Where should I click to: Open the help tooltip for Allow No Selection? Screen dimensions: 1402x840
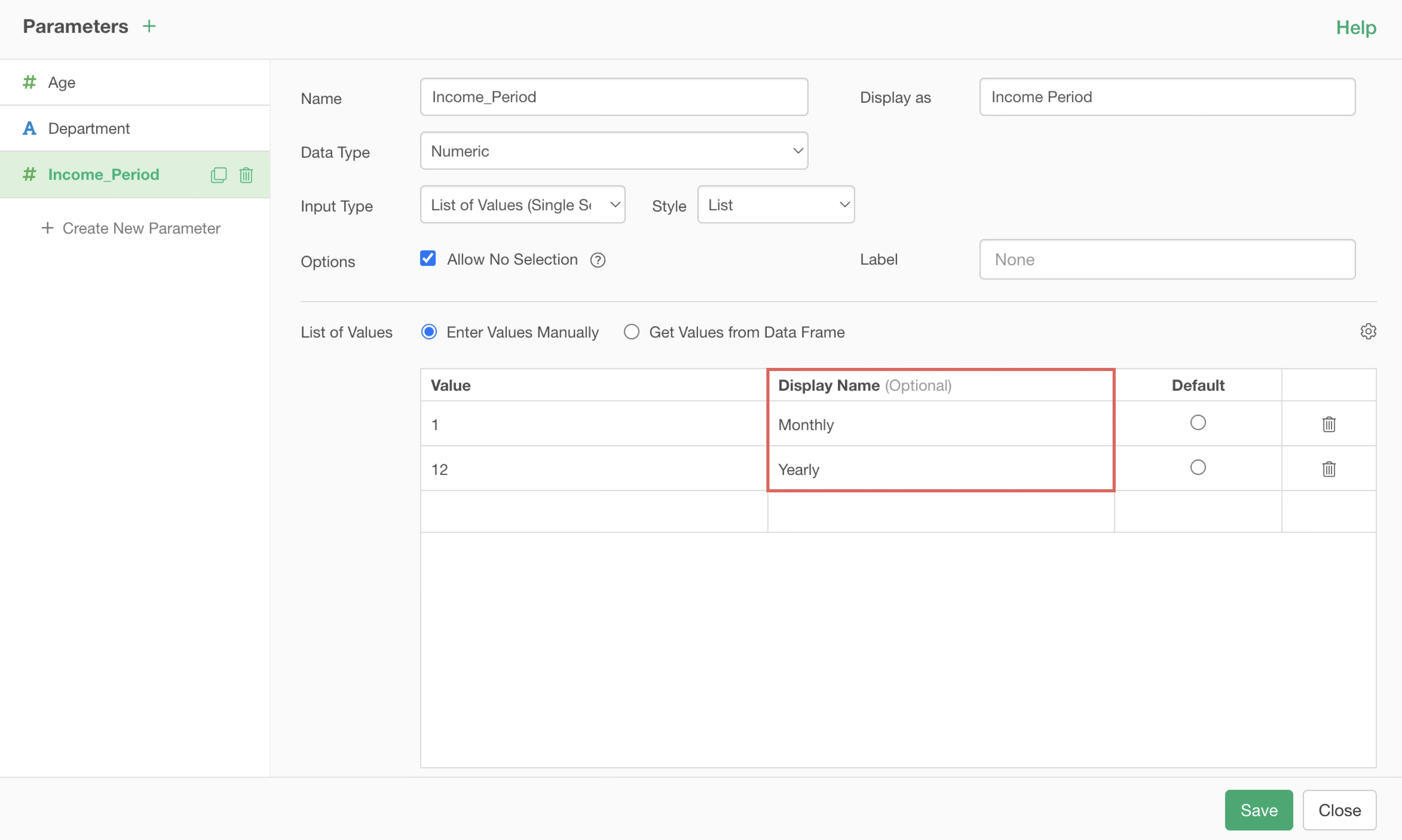598,260
